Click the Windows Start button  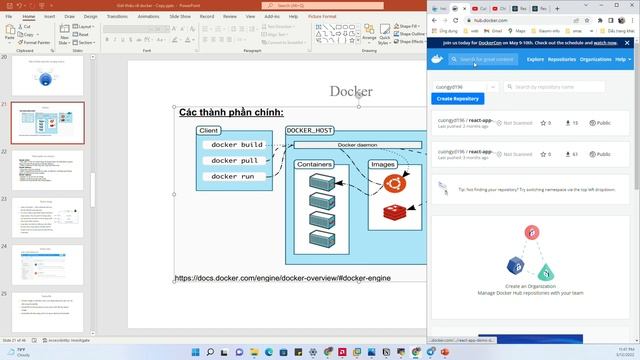tap(196, 352)
